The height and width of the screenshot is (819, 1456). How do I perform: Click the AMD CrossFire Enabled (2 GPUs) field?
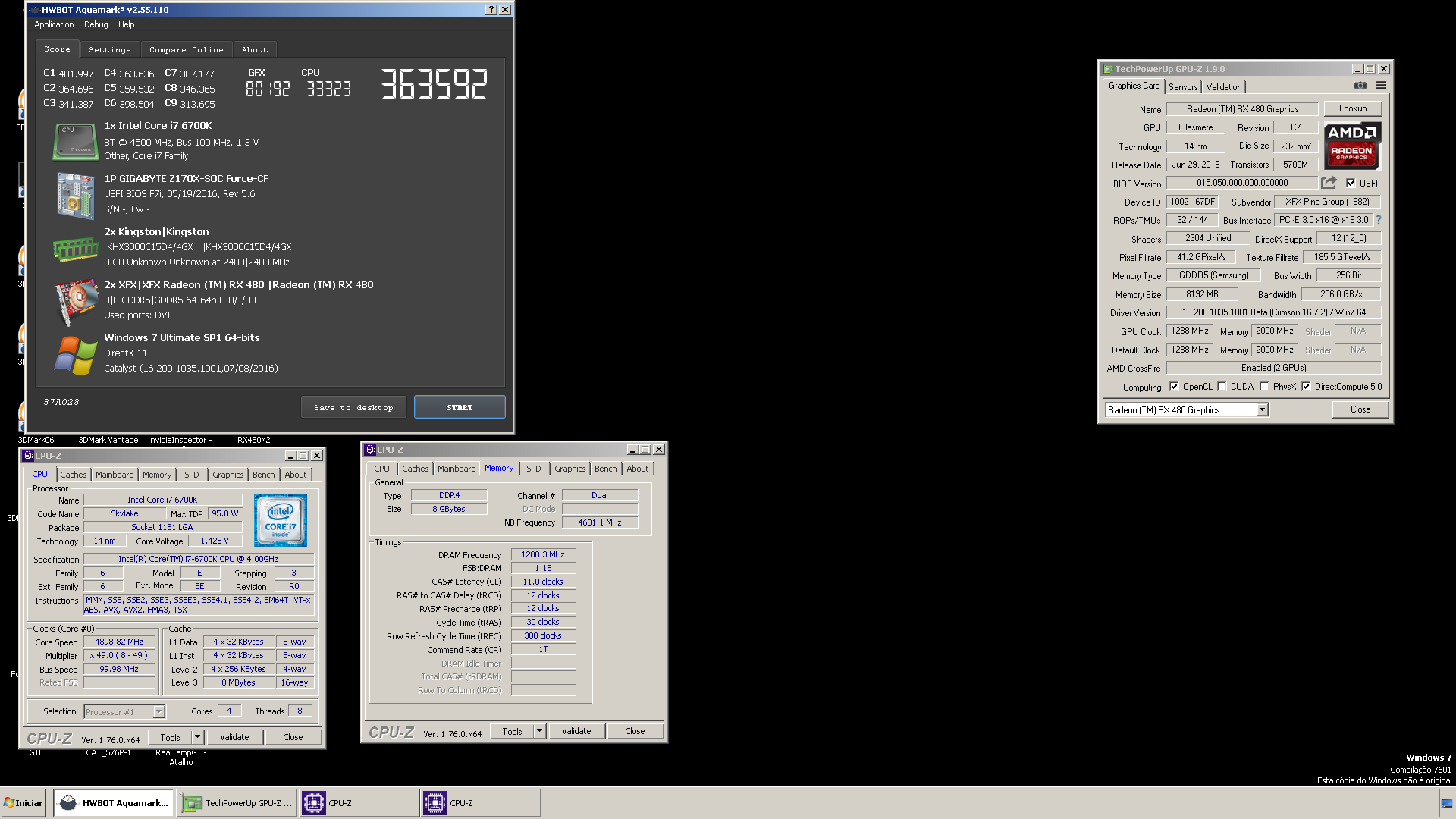[1274, 368]
